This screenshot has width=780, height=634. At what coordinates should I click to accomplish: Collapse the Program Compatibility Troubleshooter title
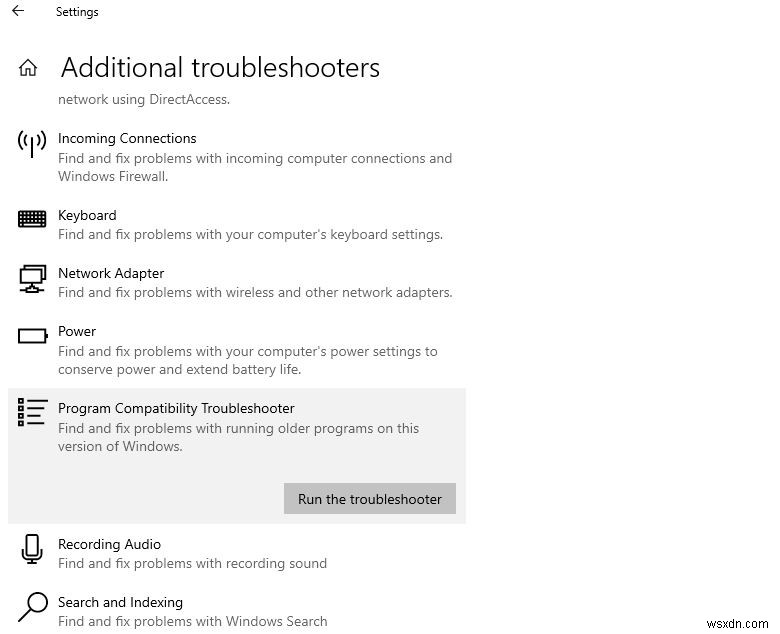tap(176, 408)
